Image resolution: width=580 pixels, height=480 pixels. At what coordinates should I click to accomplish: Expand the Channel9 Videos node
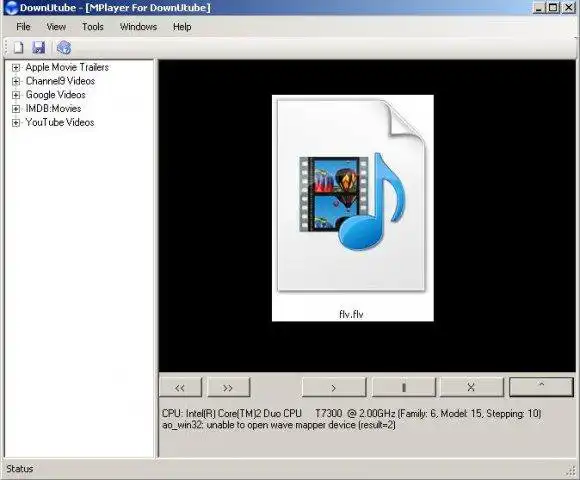[16, 81]
